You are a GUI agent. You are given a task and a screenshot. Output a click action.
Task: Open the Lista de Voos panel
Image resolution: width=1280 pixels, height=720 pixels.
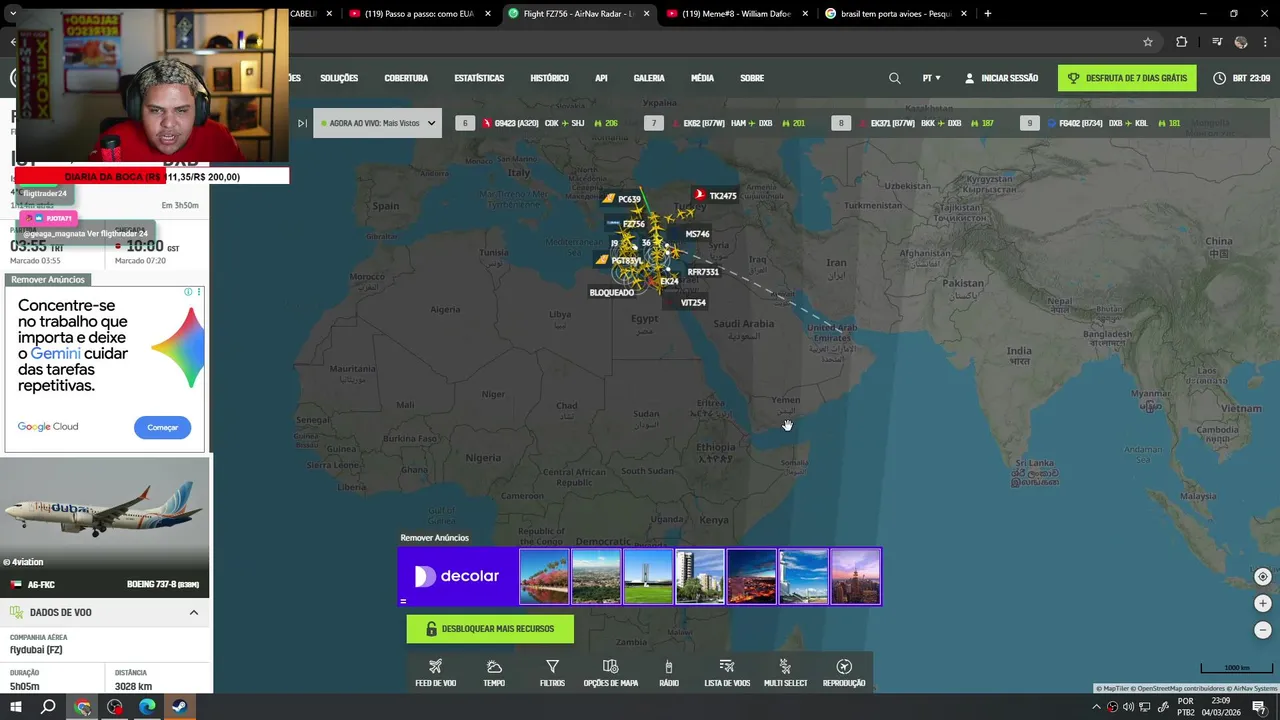pos(727,673)
